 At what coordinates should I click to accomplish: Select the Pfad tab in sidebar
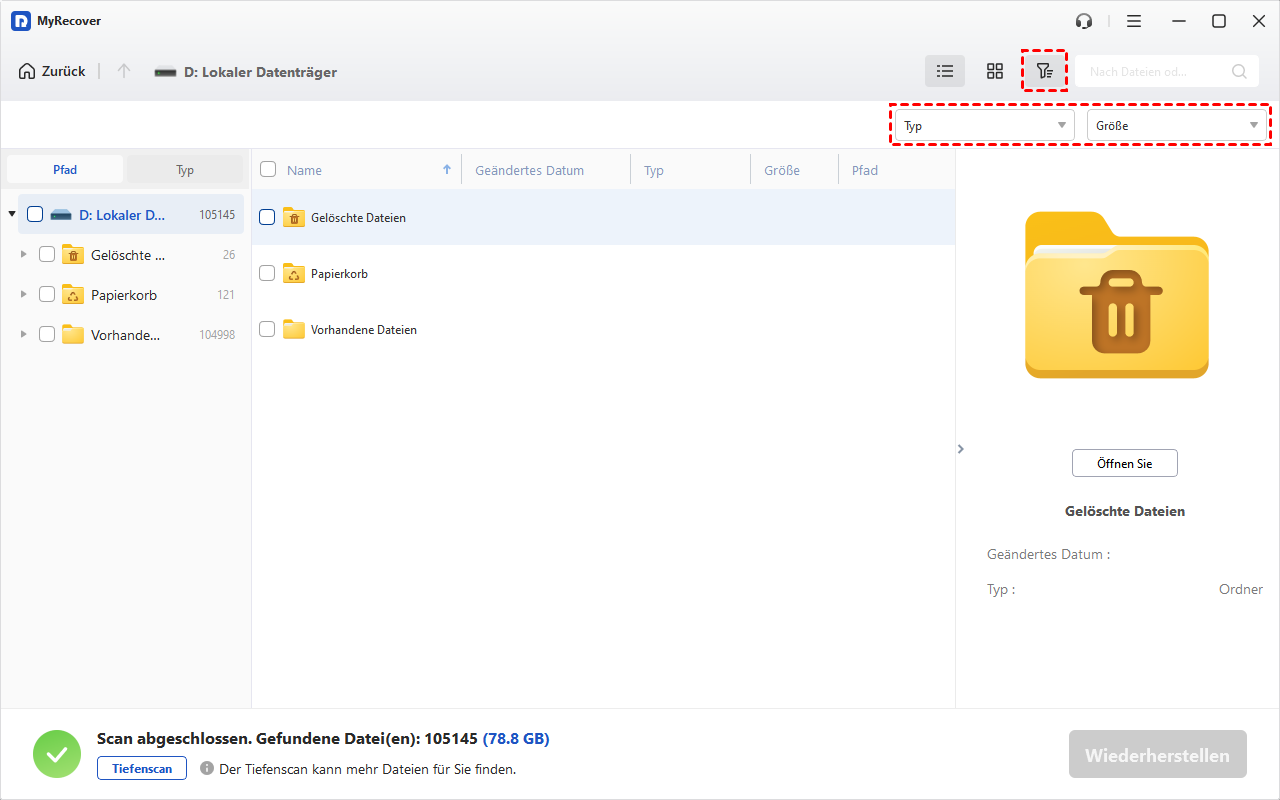tap(65, 170)
